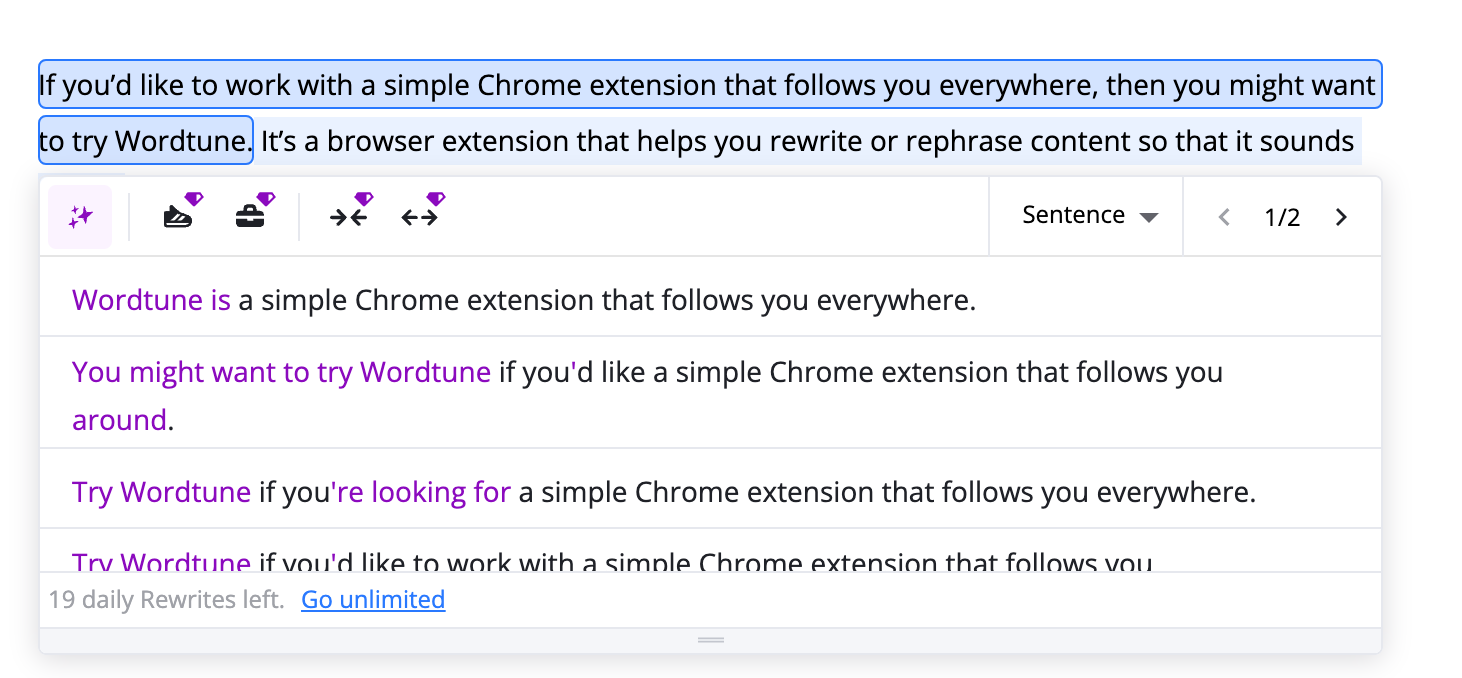Click the panel resize handle bar
The height and width of the screenshot is (678, 1462).
tap(711, 640)
